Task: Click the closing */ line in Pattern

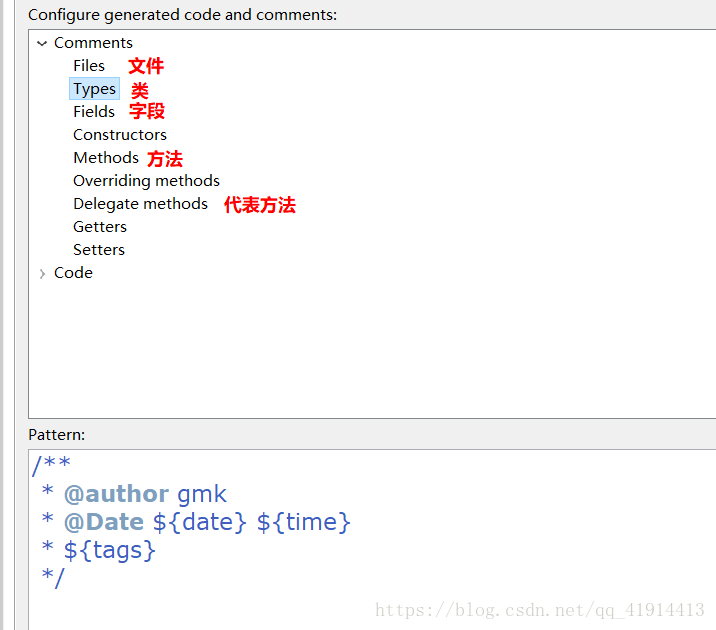Action: point(53,577)
